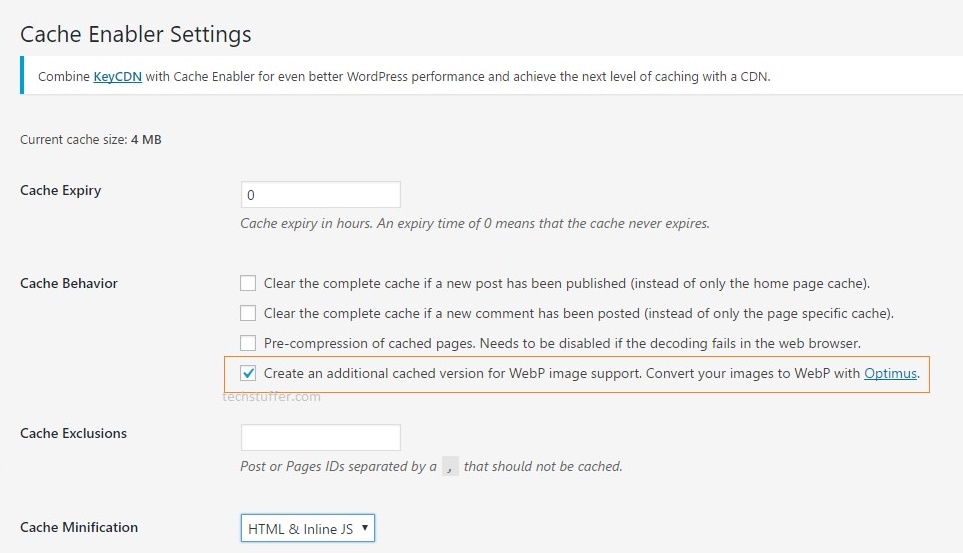Click the cache expiry in hours description
The image size is (963, 553).
[475, 224]
